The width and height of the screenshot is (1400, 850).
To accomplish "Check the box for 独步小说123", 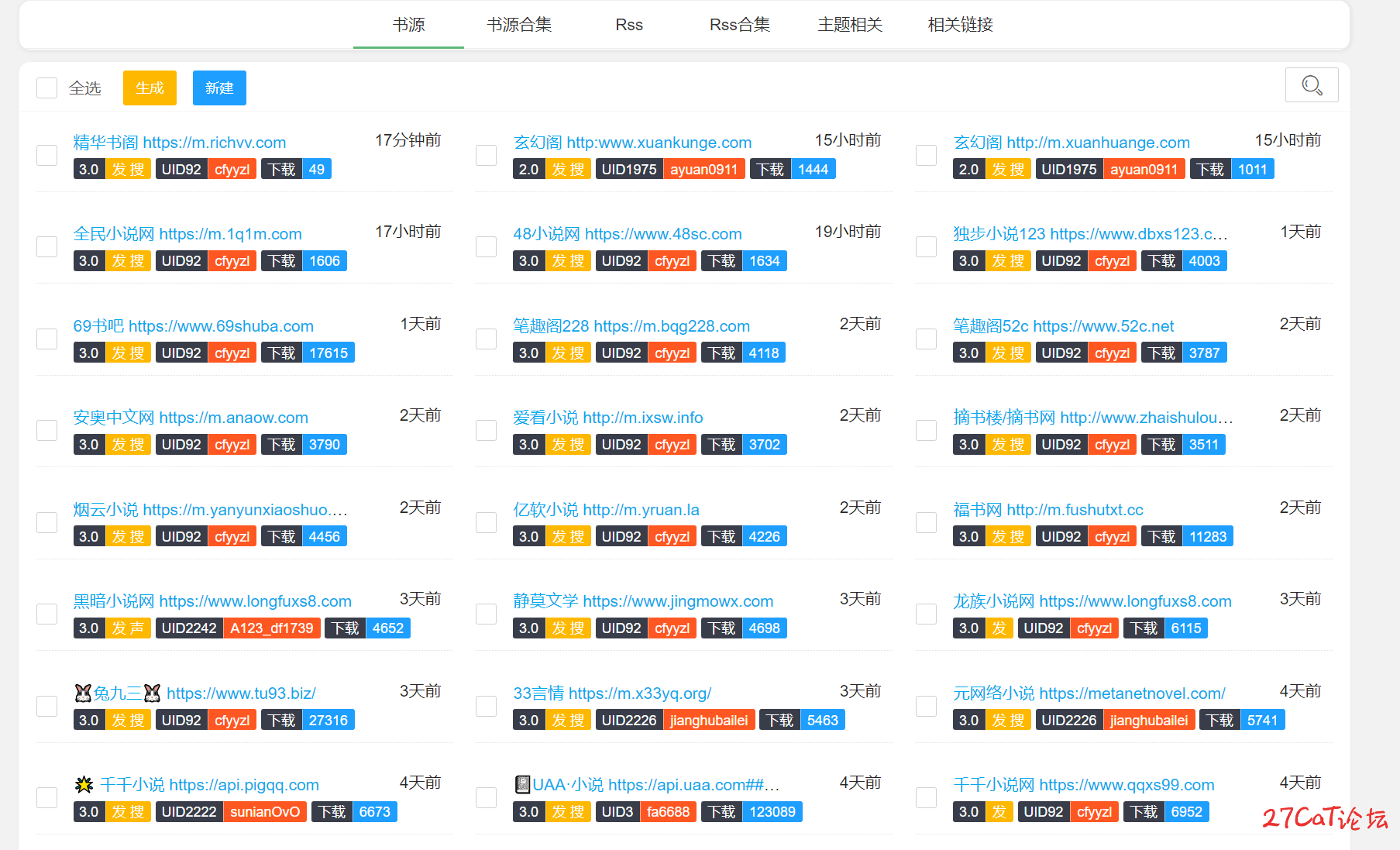I will [x=927, y=246].
